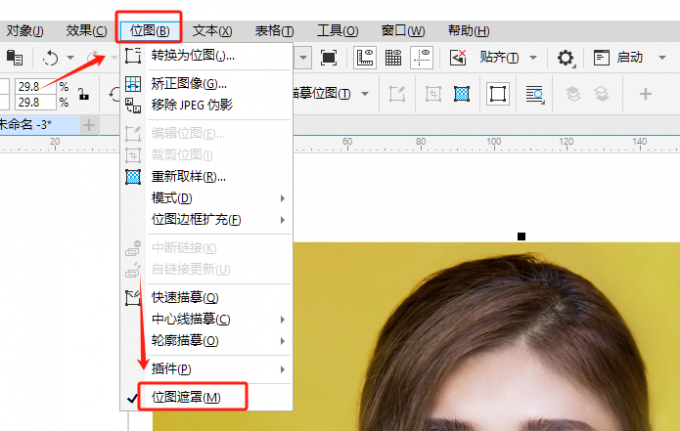This screenshot has width=680, height=431.
Task: Click the 描摹位图(T) button
Action: [322, 94]
